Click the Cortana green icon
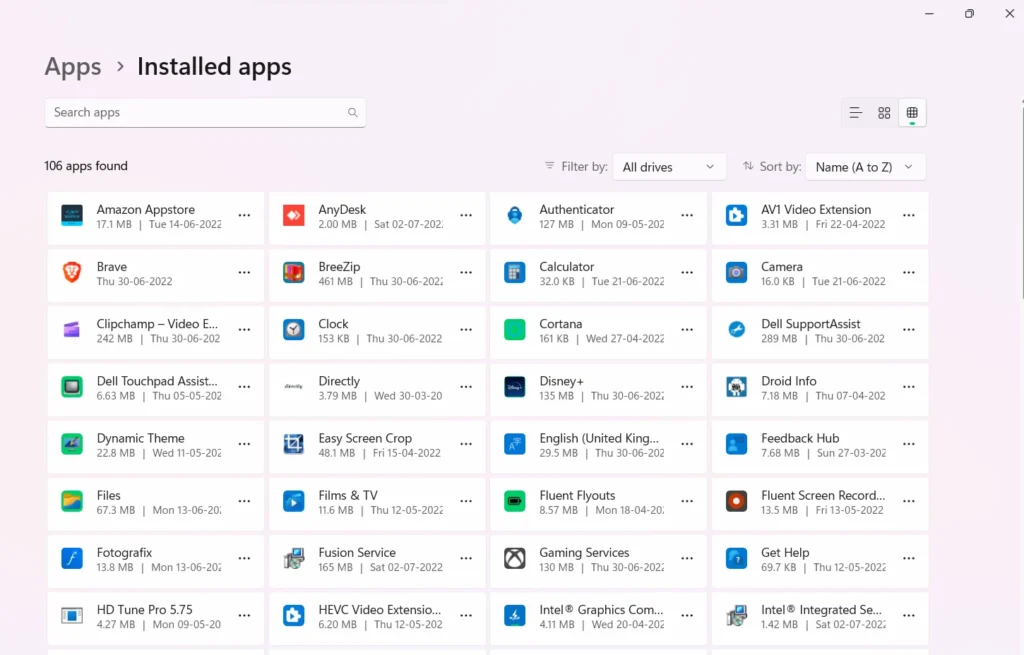This screenshot has height=655, width=1024. coord(515,330)
